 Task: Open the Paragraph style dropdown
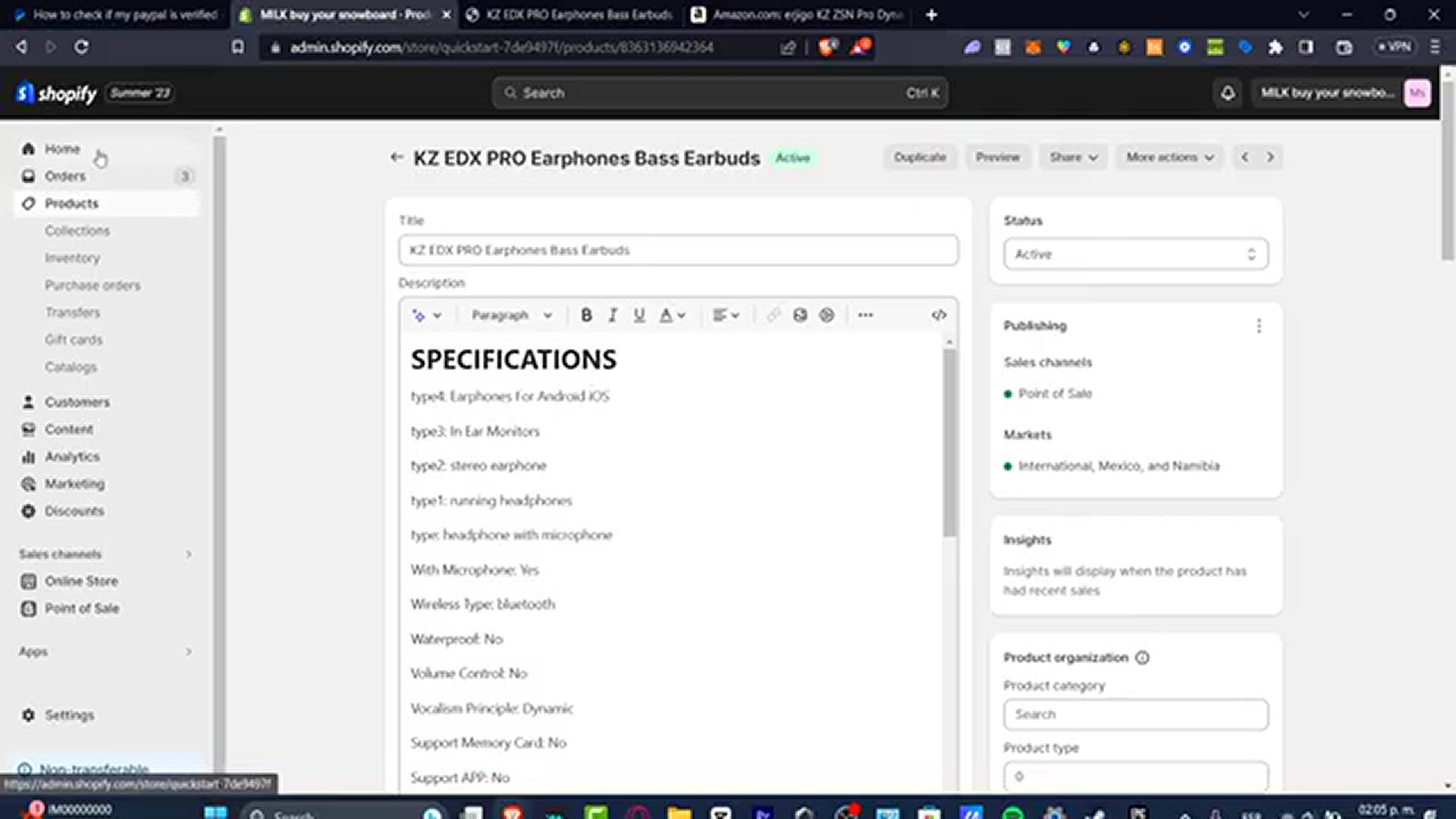point(512,315)
